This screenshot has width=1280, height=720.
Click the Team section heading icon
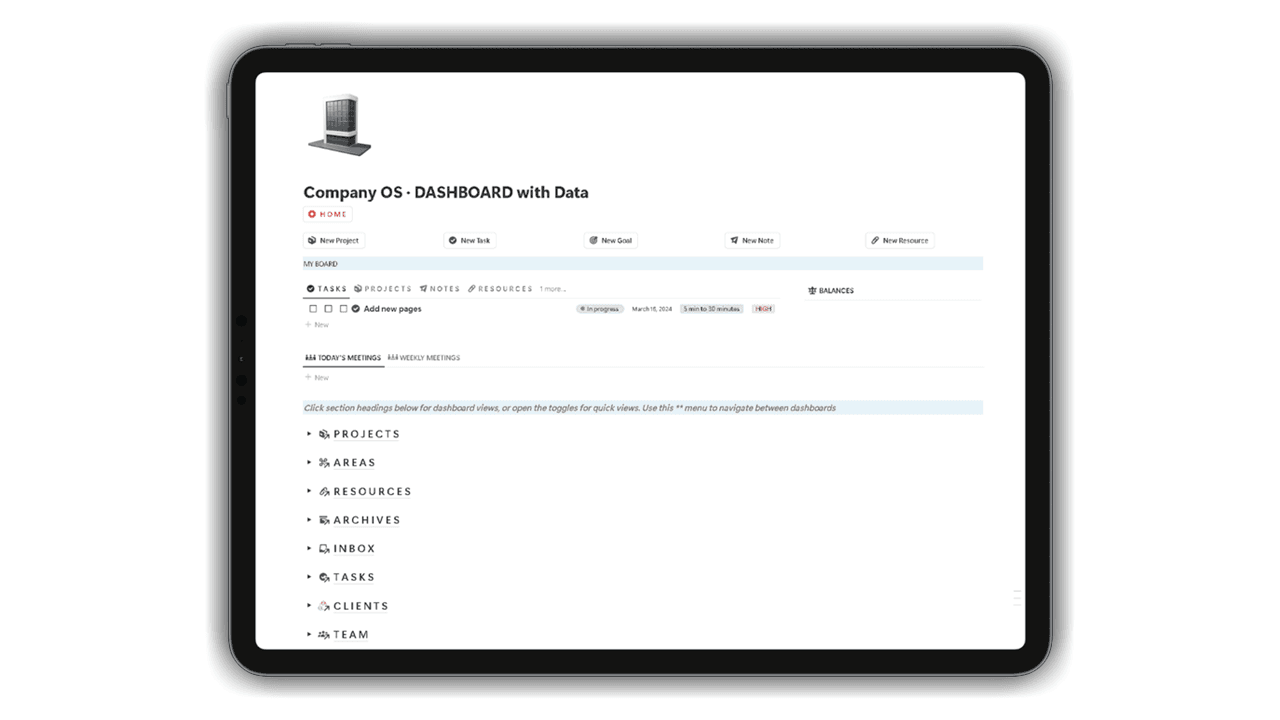324,635
